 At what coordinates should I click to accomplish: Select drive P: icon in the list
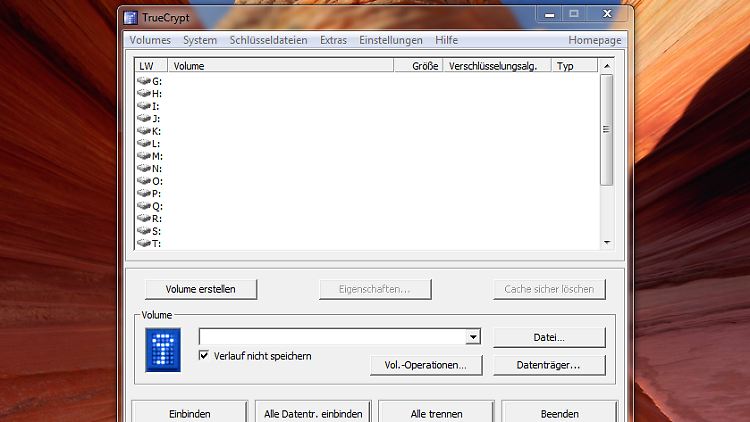coord(144,193)
